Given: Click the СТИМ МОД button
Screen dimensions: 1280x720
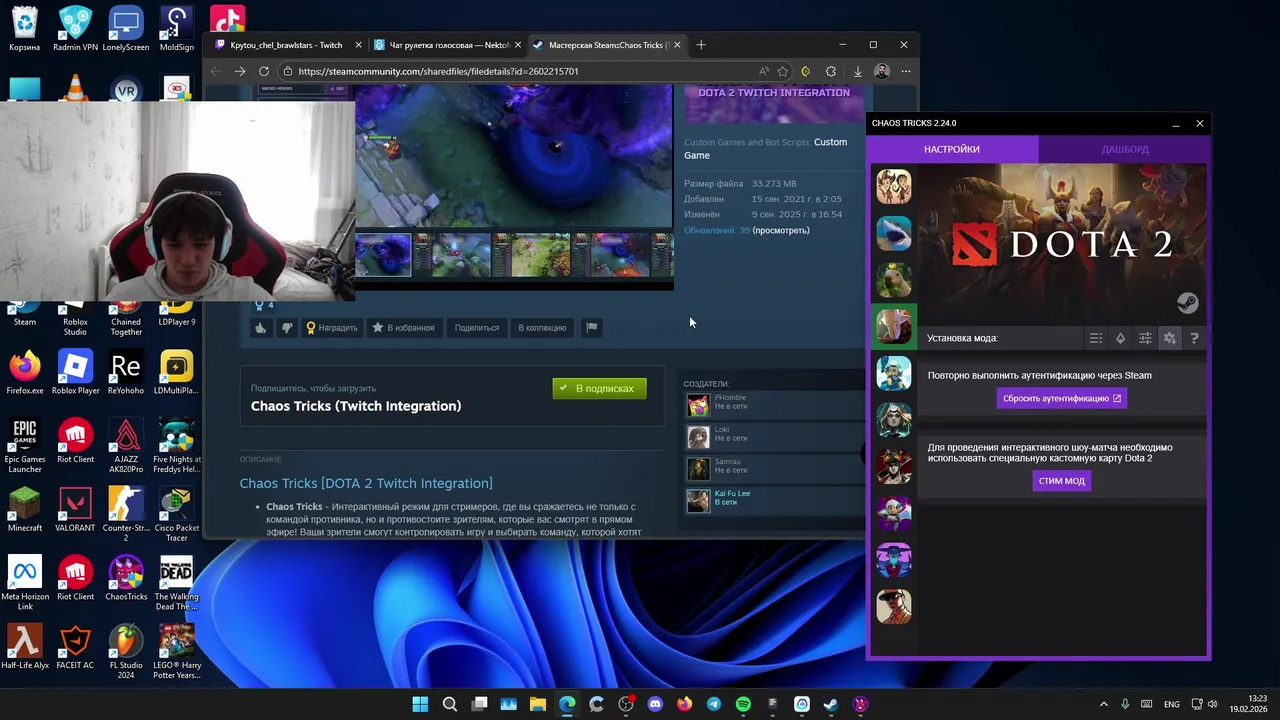Looking at the screenshot, I should point(1062,481).
